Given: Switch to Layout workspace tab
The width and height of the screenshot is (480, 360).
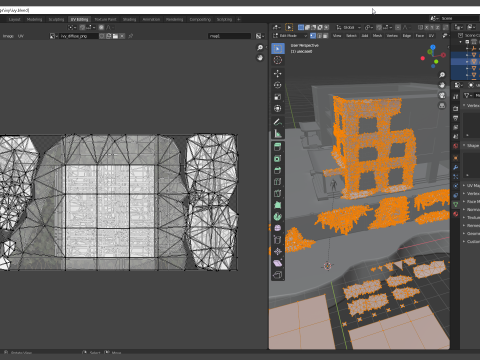Looking at the screenshot, I should 15,19.
